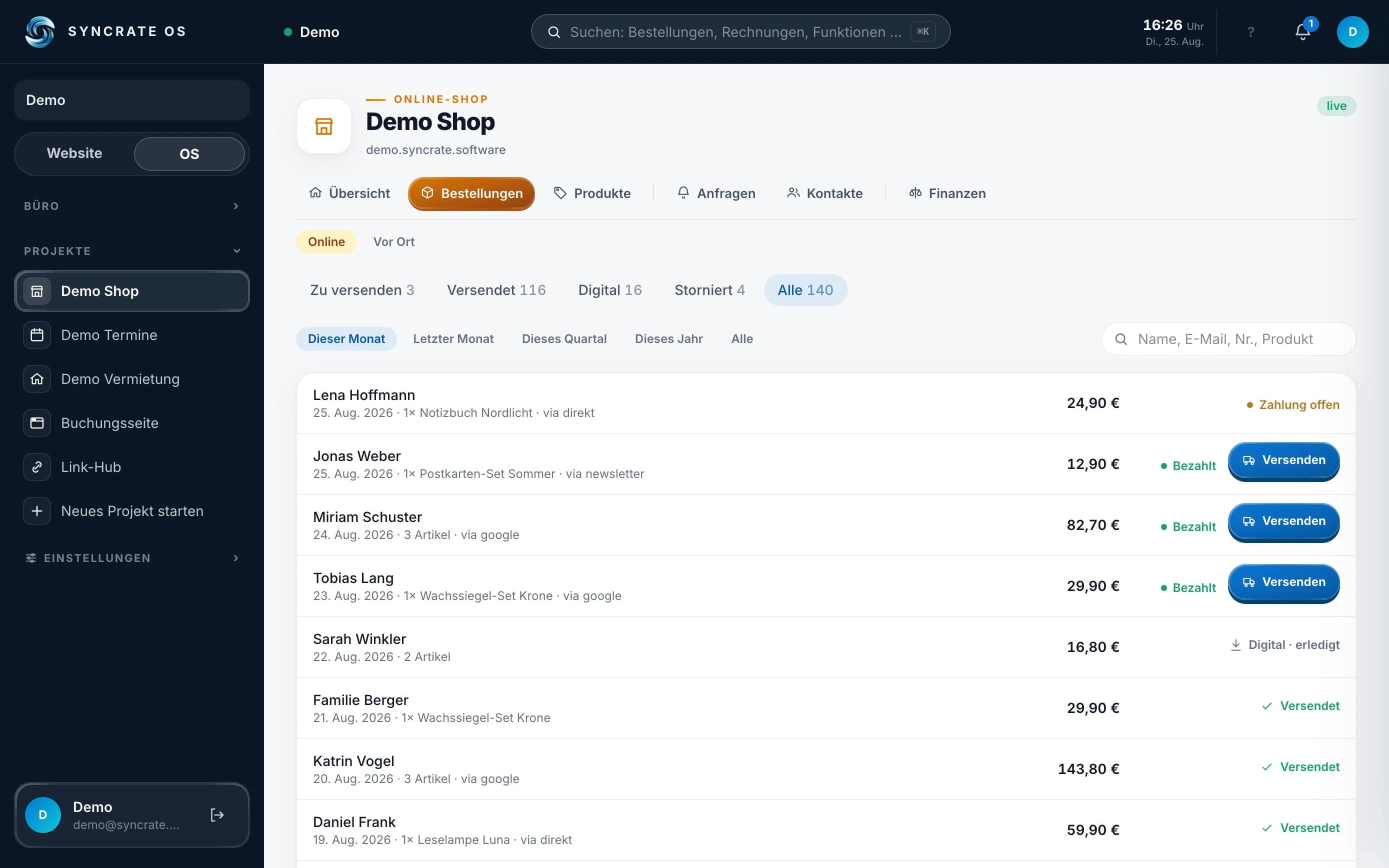Viewport: 1389px width, 868px height.
Task: Click Katrin Vogel's 143,80 € amount
Action: [1088, 768]
